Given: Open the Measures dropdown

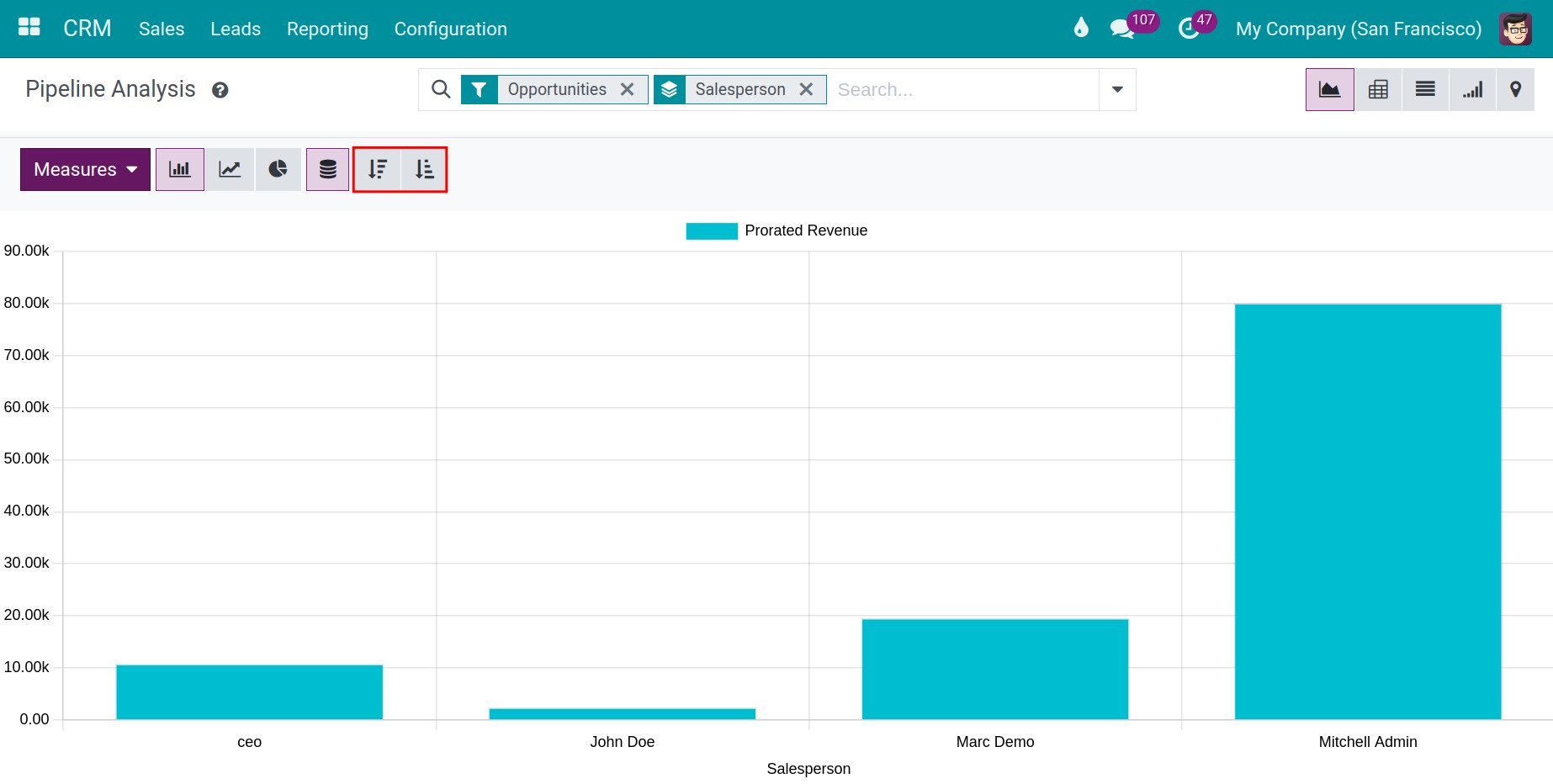Looking at the screenshot, I should [85, 169].
